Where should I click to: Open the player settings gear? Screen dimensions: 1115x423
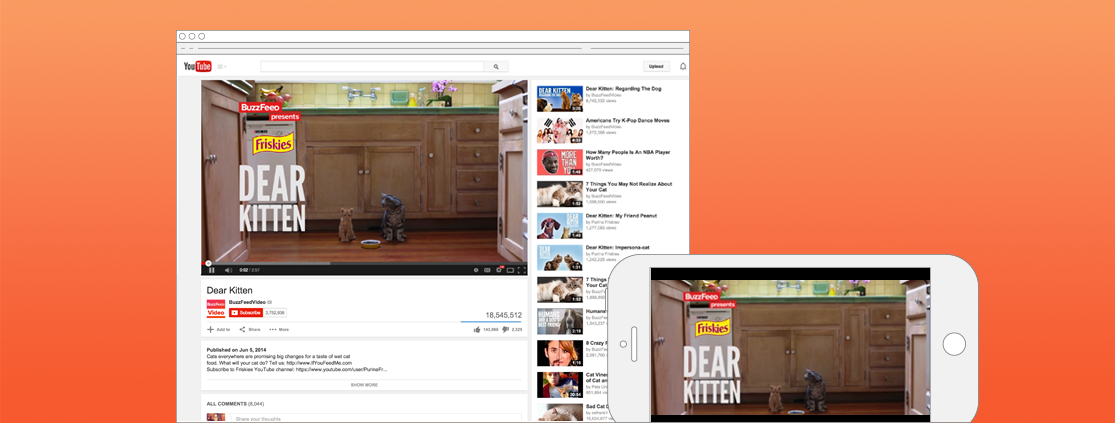pyautogui.click(x=499, y=270)
